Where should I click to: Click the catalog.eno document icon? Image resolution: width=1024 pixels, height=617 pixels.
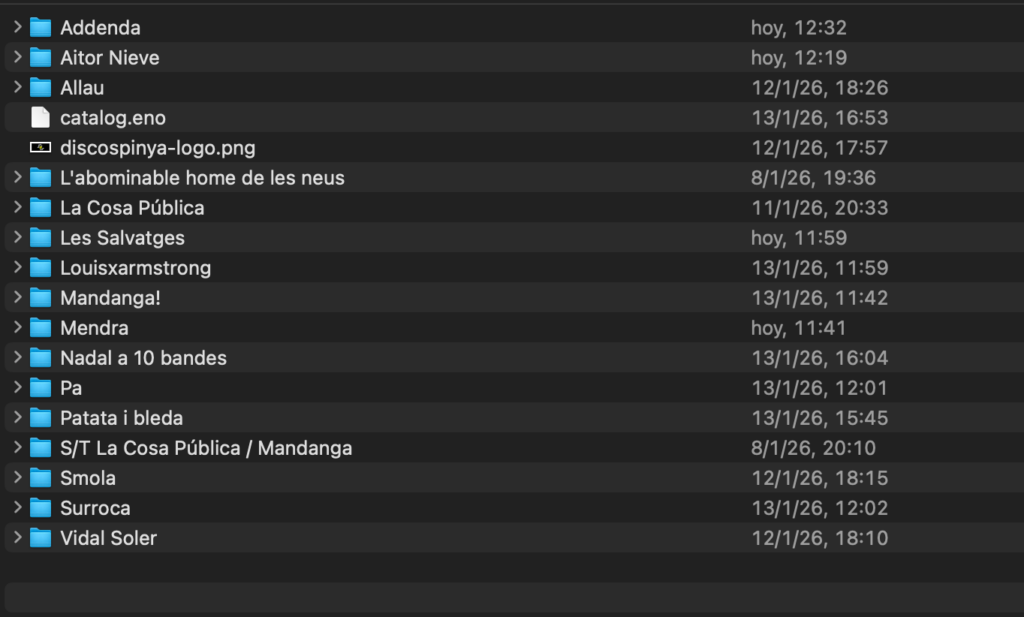click(40, 118)
